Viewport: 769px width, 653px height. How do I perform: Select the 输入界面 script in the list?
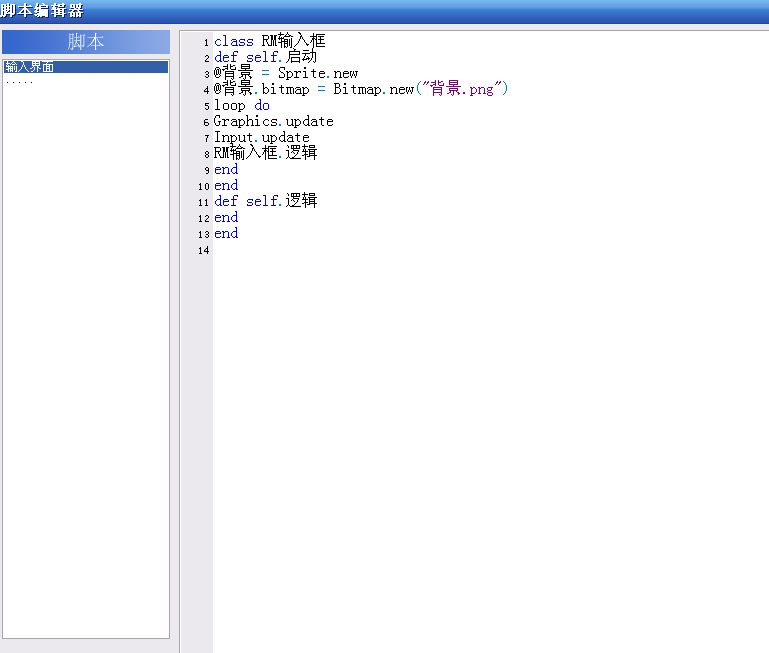[85, 67]
